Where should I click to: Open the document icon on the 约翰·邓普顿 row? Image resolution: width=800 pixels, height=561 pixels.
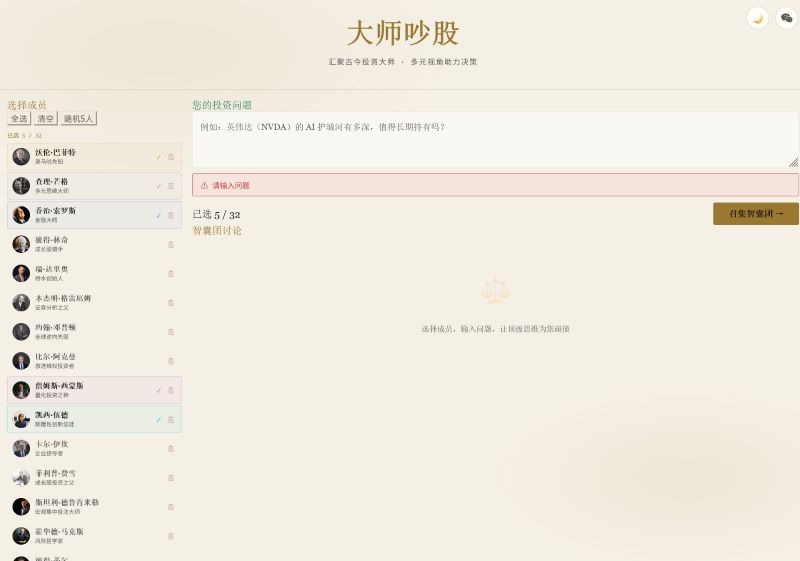coord(171,332)
